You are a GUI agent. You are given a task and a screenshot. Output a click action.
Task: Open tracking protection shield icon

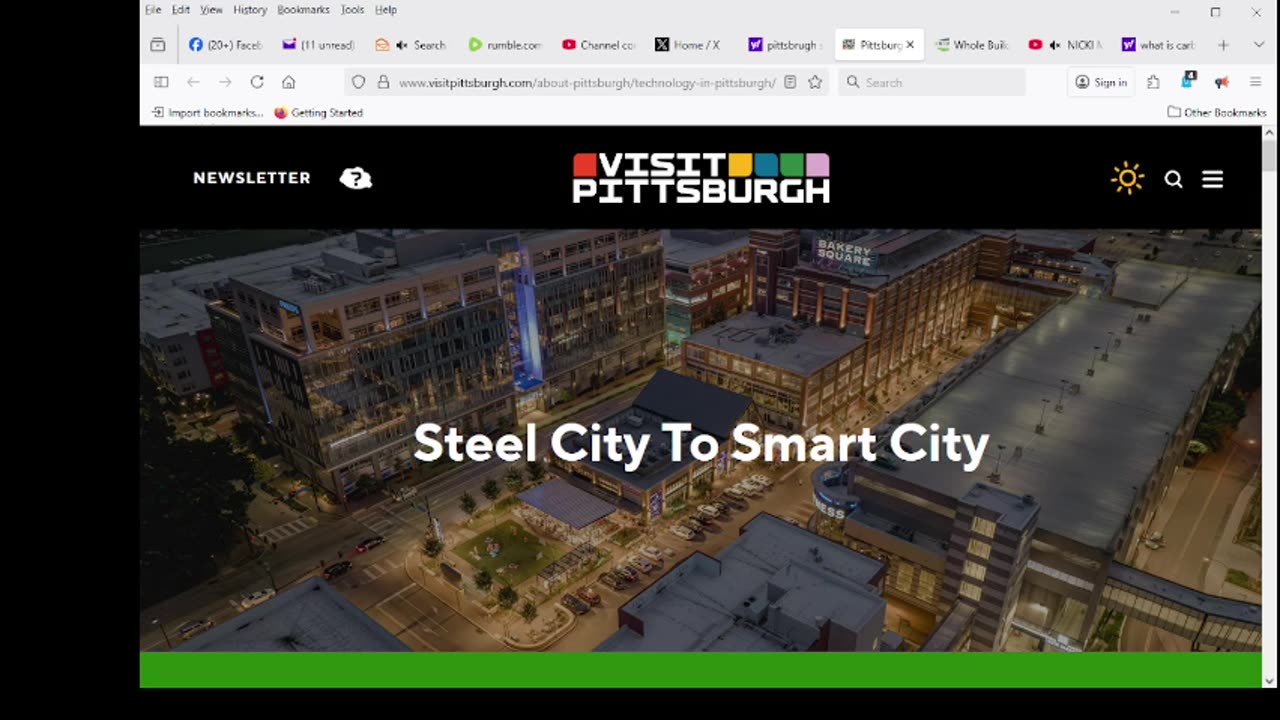358,82
